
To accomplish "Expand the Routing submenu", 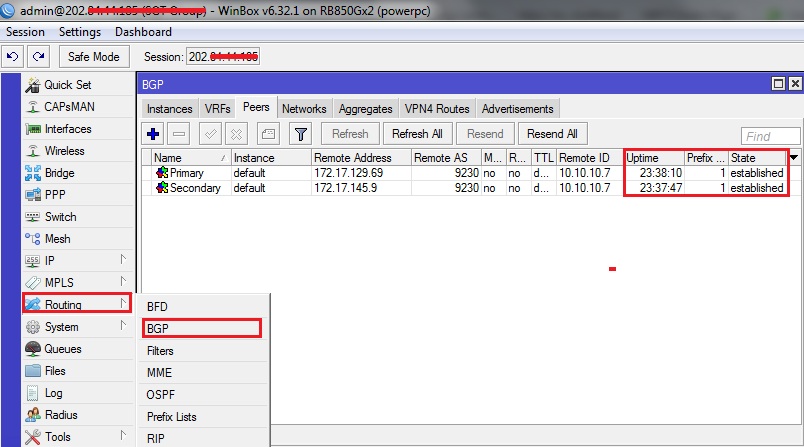I will [78, 304].
